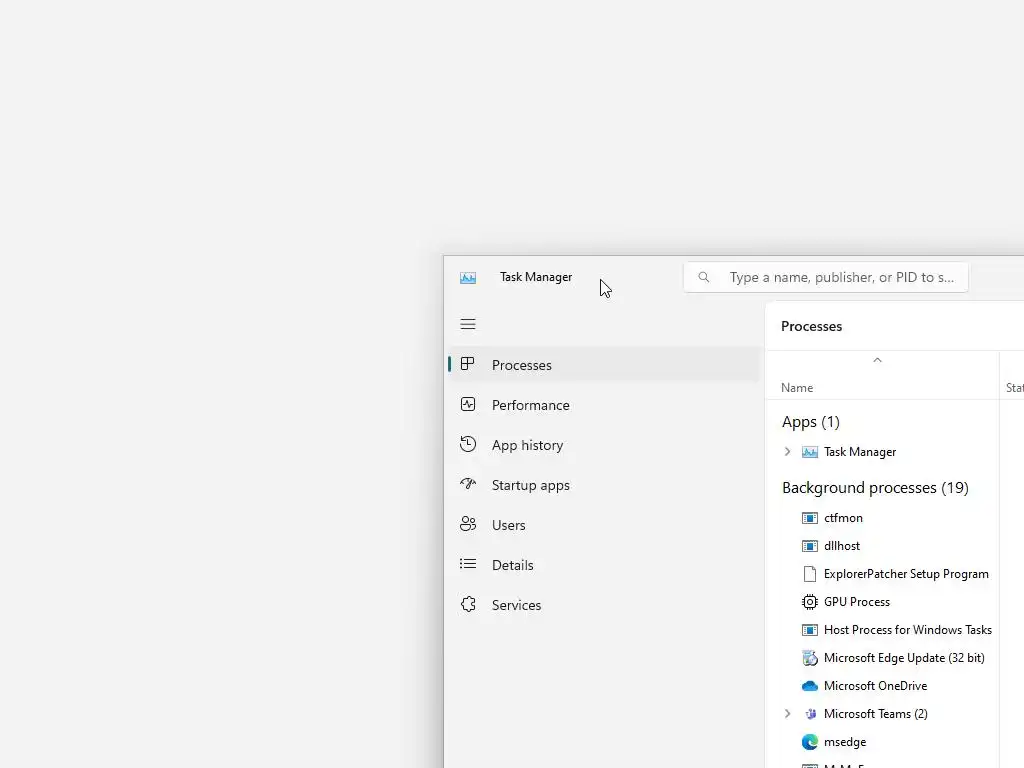Click the msedge browser icon
This screenshot has width=1024, height=768.
(809, 742)
